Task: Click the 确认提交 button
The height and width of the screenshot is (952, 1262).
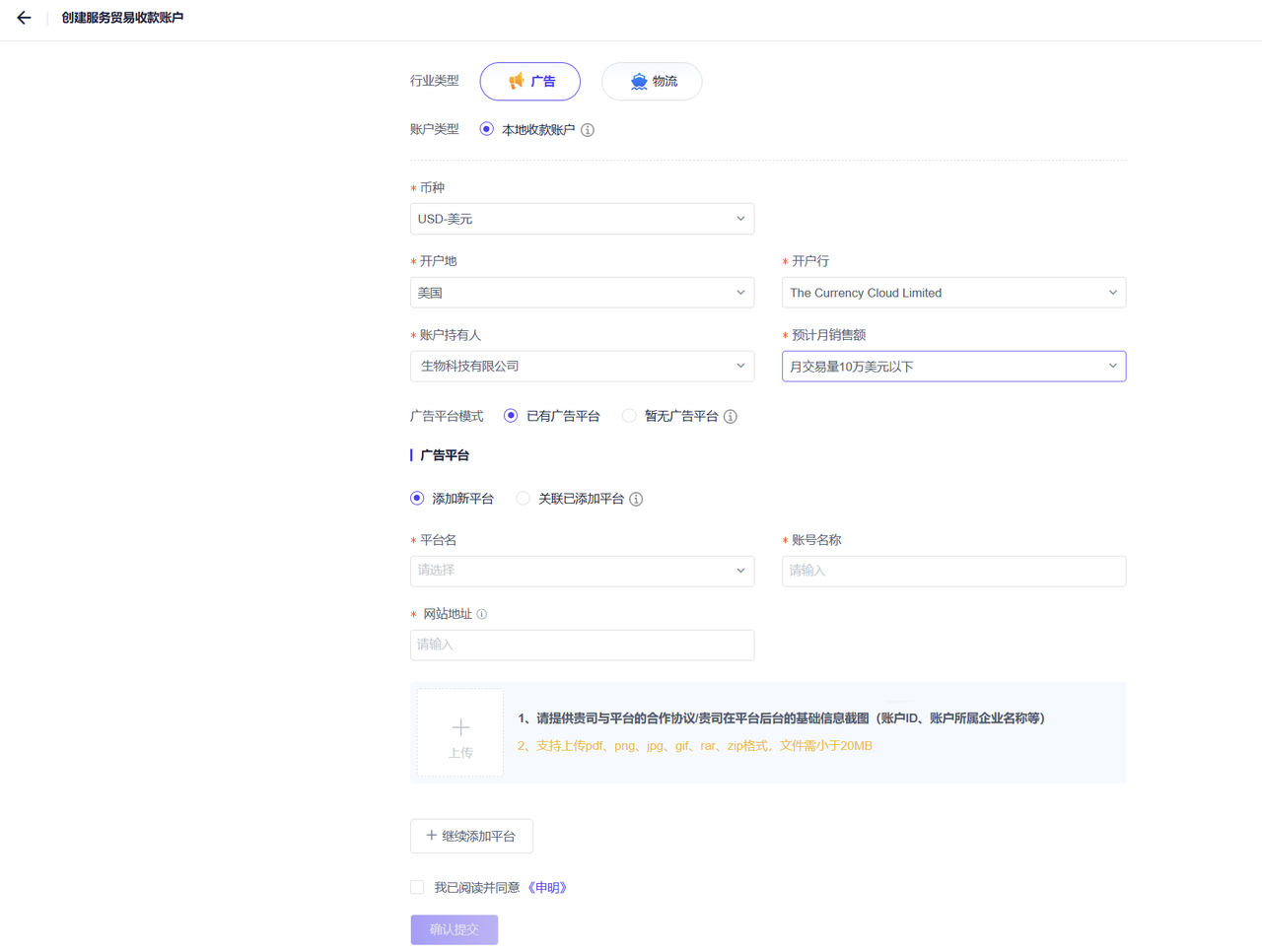Action: 455,929
